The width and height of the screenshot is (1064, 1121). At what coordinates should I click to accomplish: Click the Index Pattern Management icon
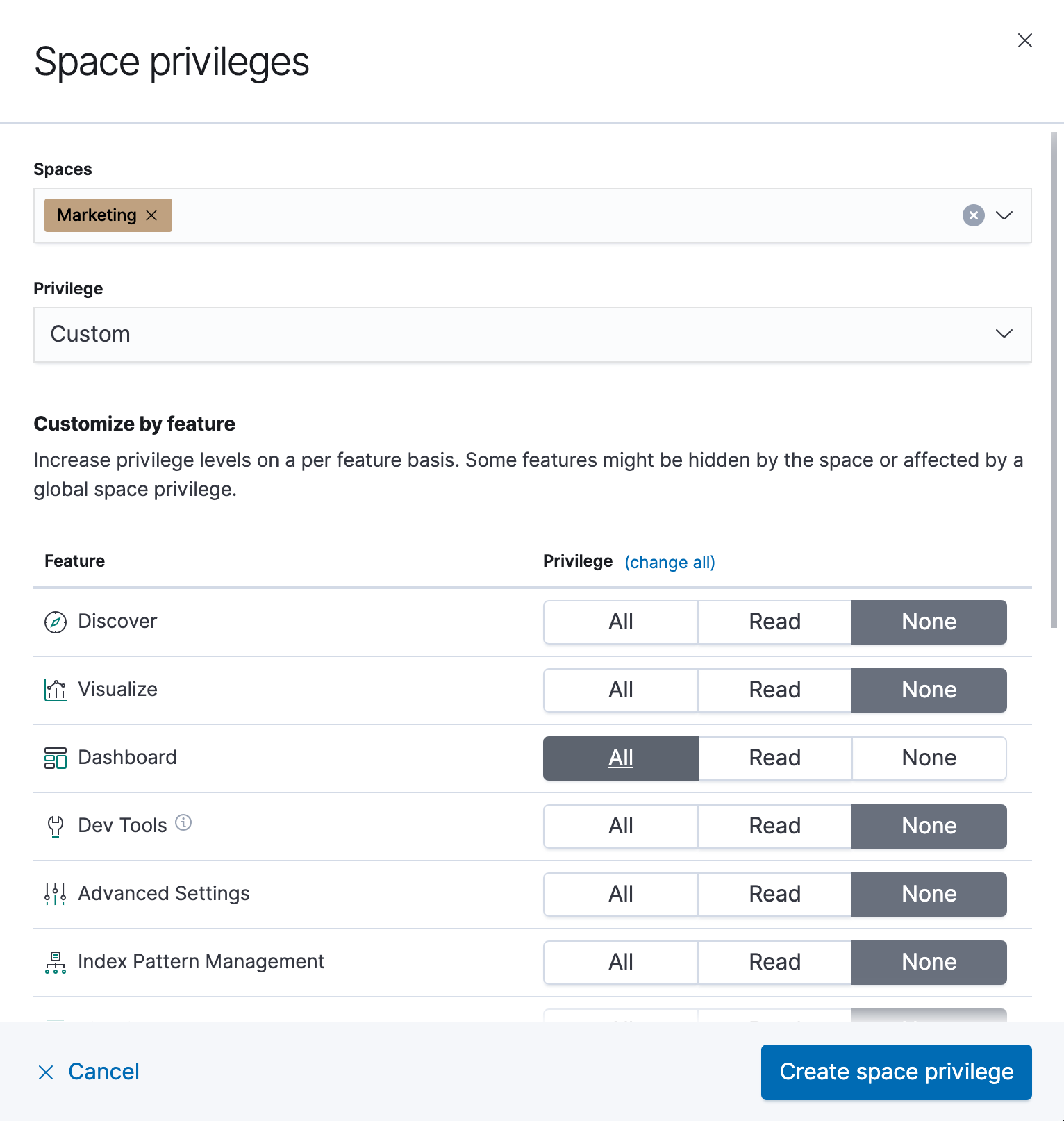56,962
